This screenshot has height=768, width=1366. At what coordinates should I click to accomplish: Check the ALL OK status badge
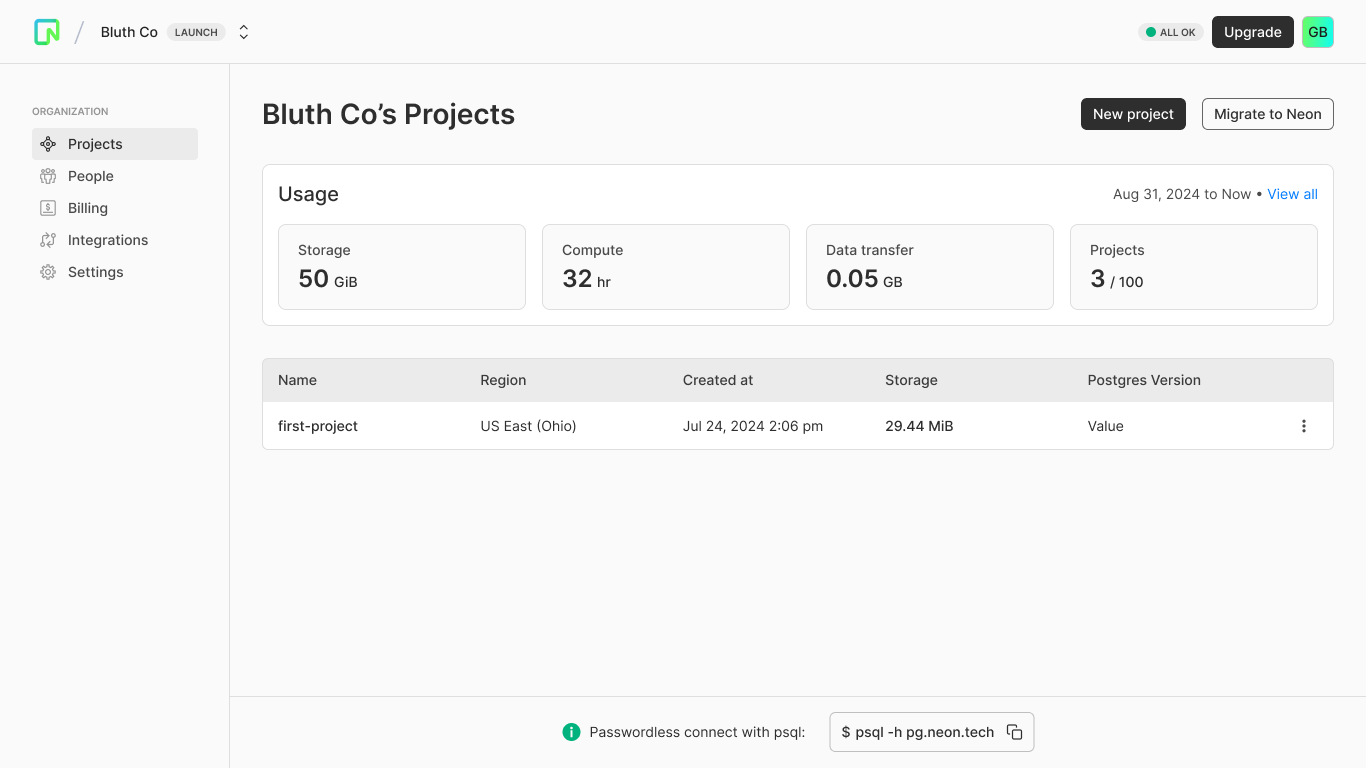[x=1170, y=32]
